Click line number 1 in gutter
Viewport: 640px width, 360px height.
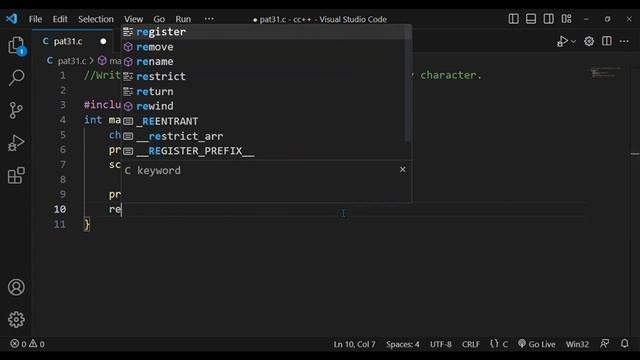[x=62, y=76]
